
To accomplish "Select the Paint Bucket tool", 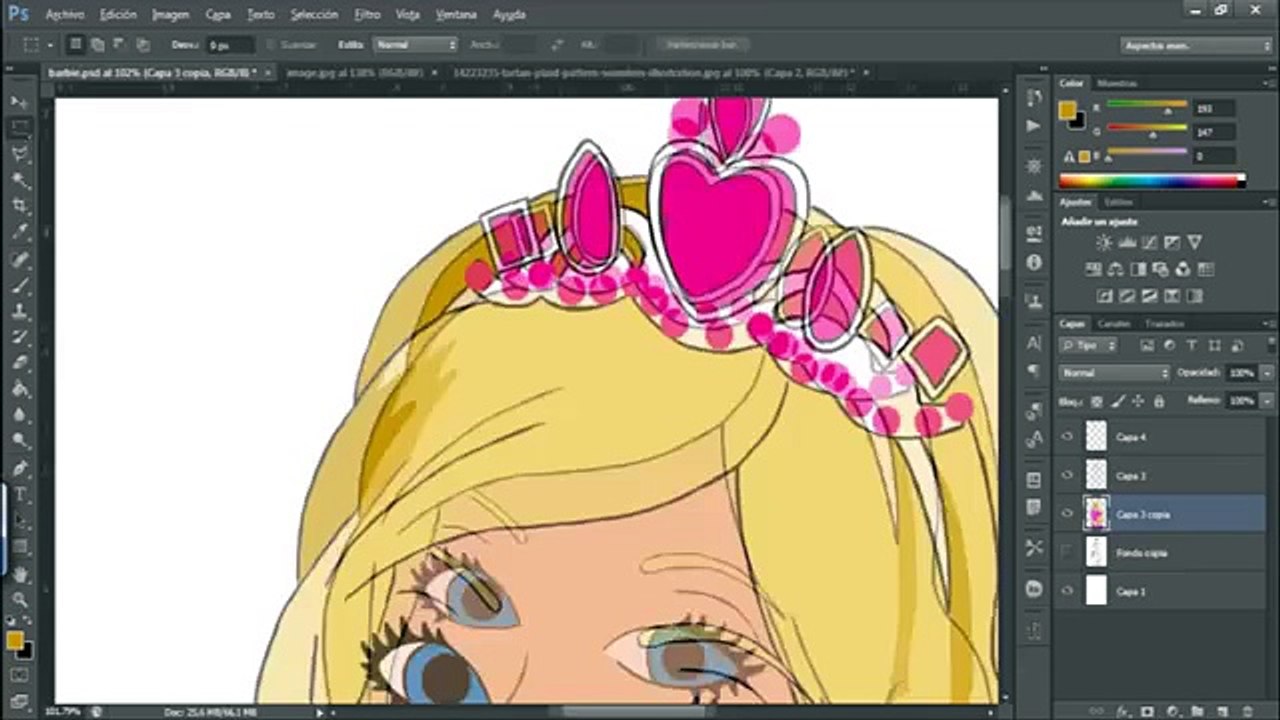I will (x=19, y=390).
